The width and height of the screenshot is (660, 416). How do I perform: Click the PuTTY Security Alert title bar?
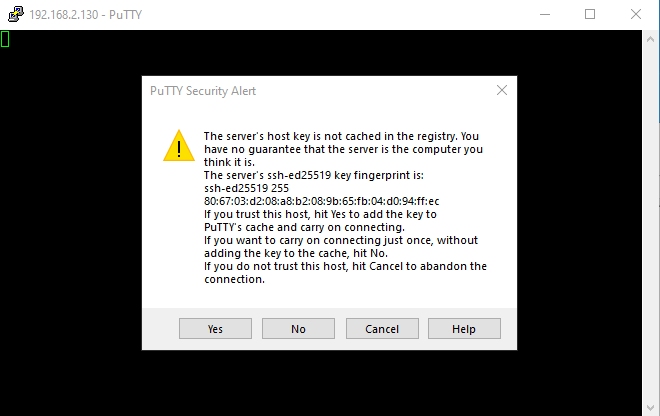[x=320, y=91]
